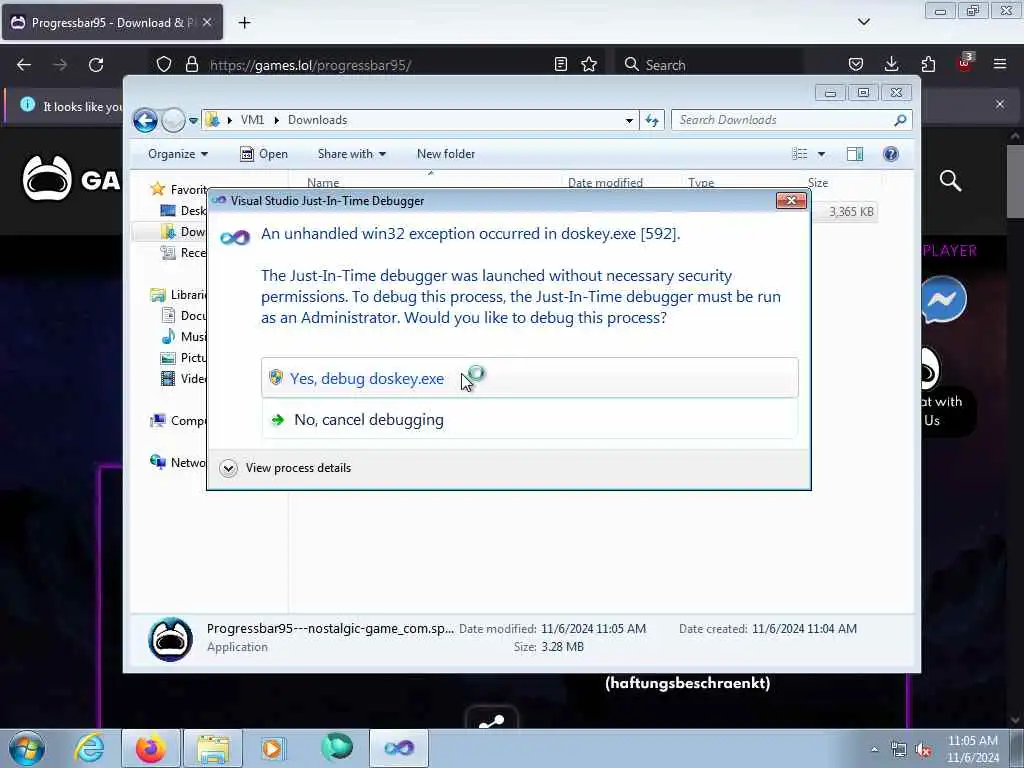The width and height of the screenshot is (1024, 768).
Task: Show hidden system tray icons
Action: [x=874, y=750]
